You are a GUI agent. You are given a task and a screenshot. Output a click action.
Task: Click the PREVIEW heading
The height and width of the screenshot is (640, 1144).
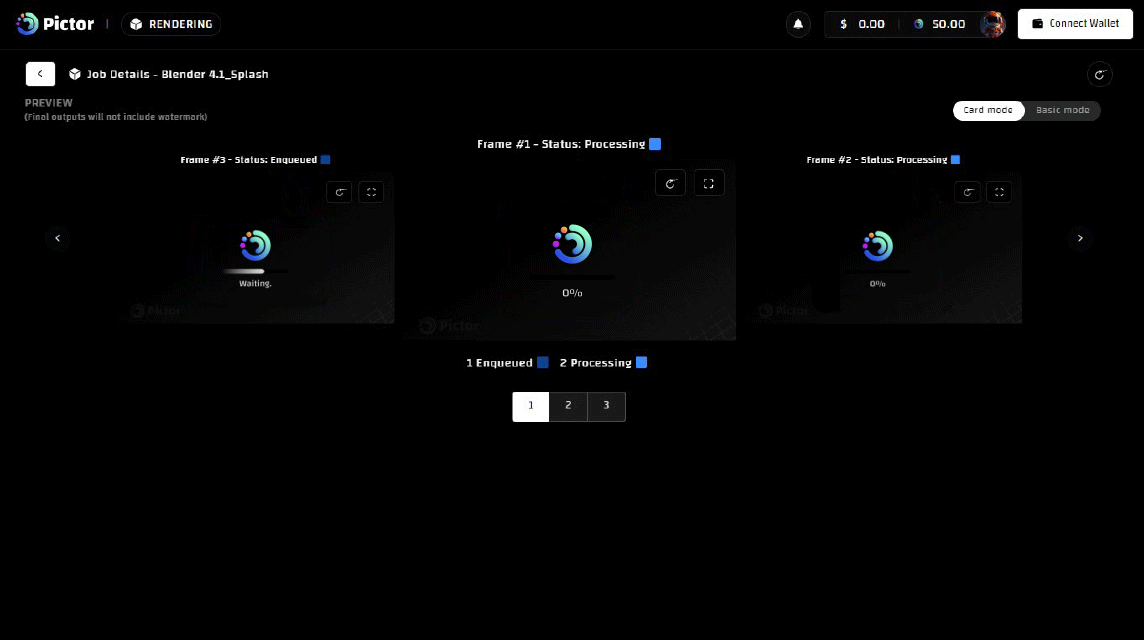(49, 103)
